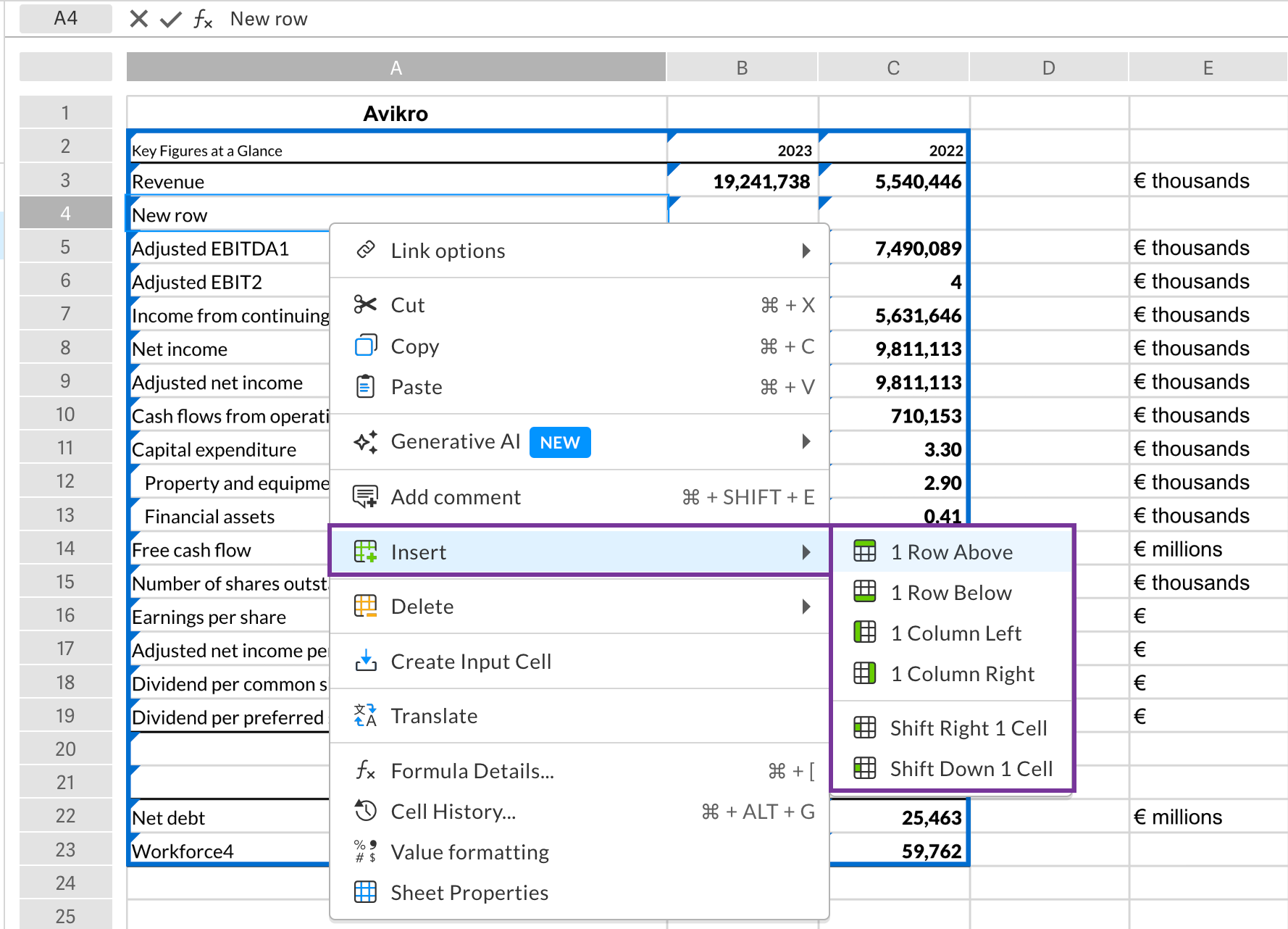Select cell B3 containing 19,241,738
Screen dimensions: 1288x929
pyautogui.click(x=741, y=181)
